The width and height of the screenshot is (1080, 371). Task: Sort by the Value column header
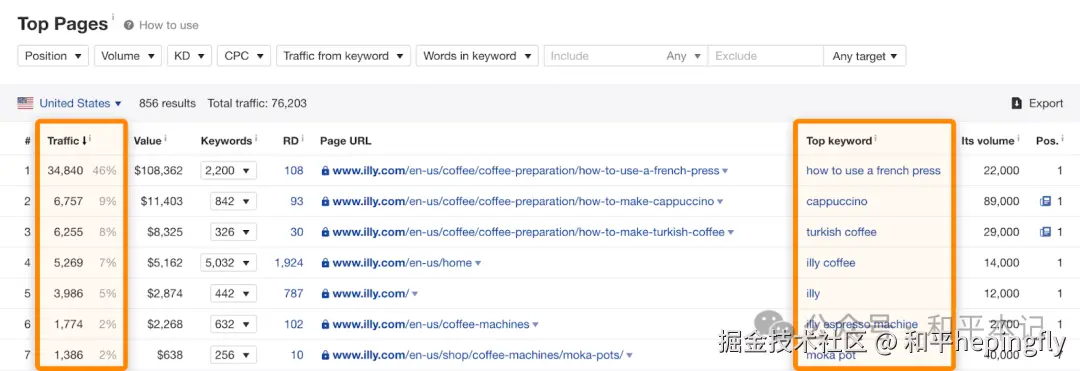[147, 140]
